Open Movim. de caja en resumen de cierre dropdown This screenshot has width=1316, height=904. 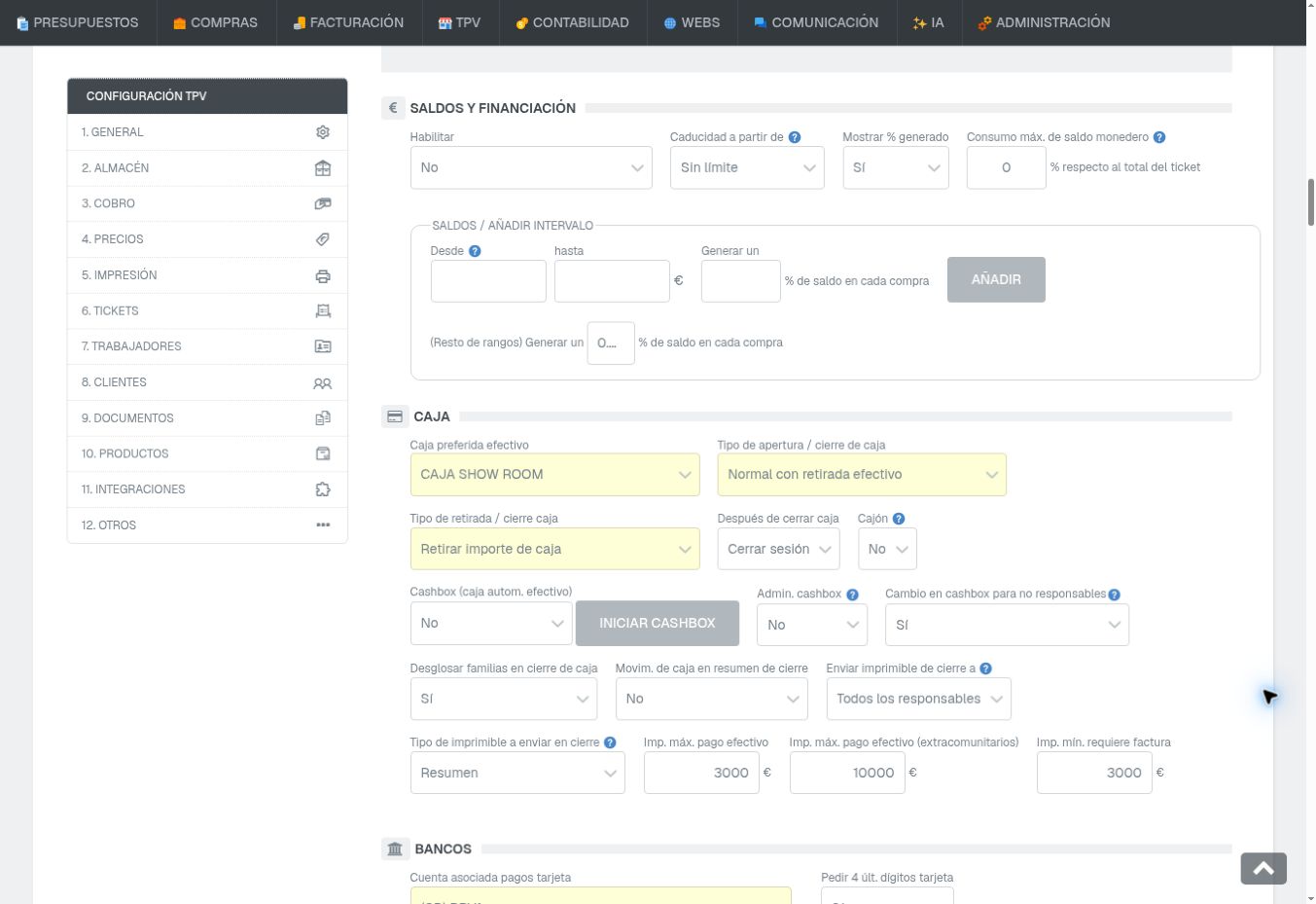(711, 699)
